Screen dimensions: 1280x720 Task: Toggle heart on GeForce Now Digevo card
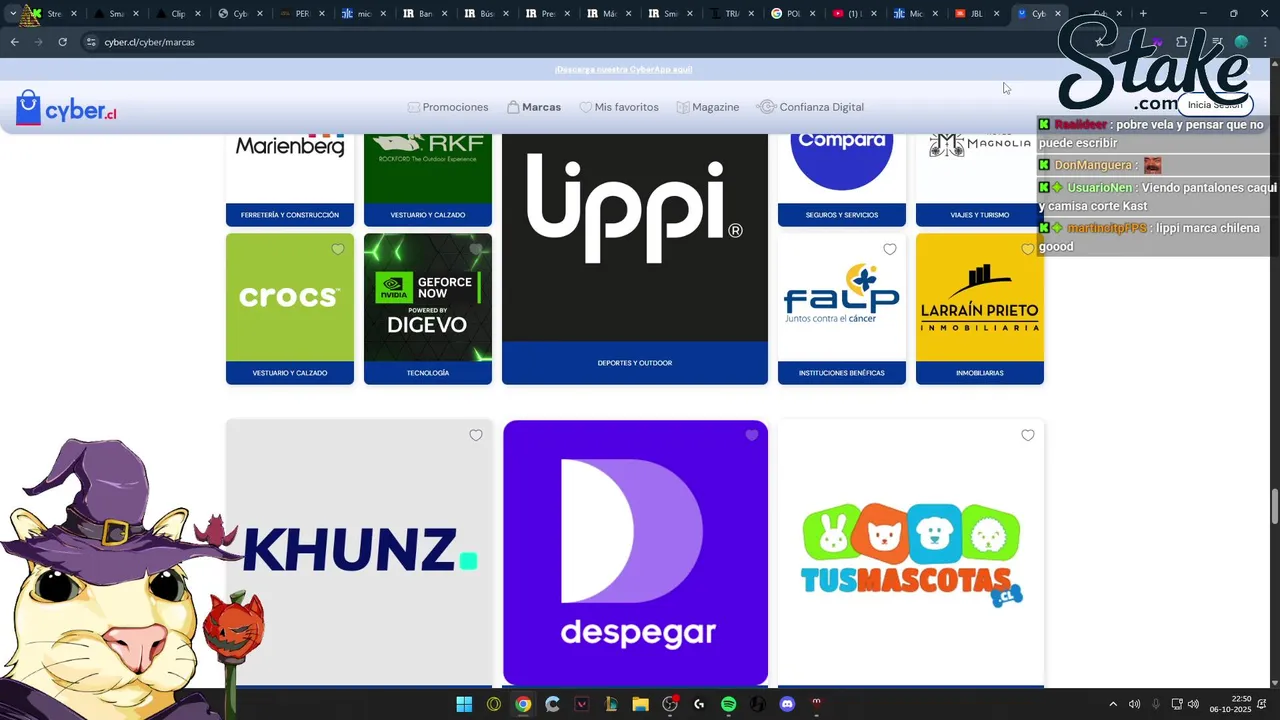(x=476, y=250)
